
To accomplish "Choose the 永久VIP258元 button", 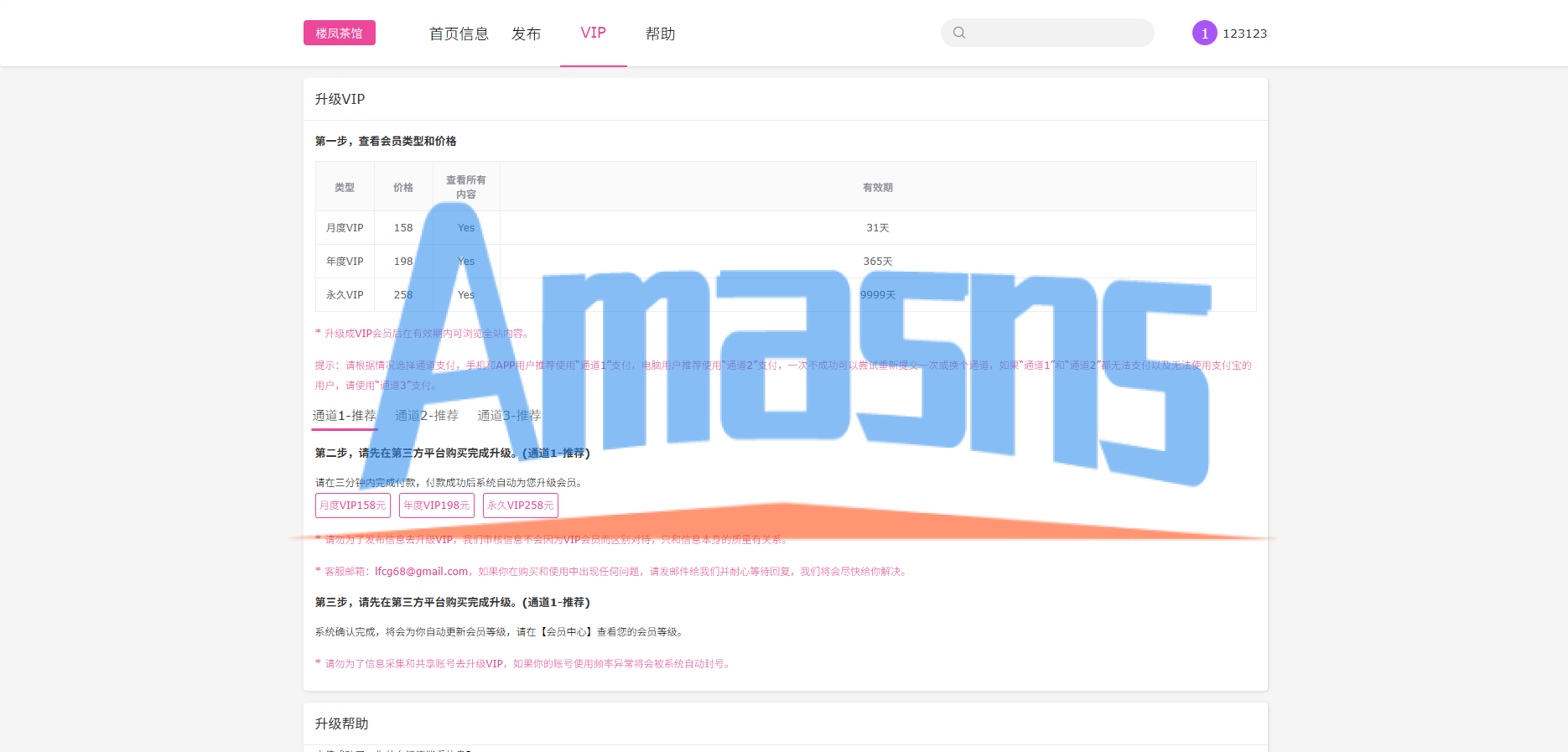I will pos(521,506).
